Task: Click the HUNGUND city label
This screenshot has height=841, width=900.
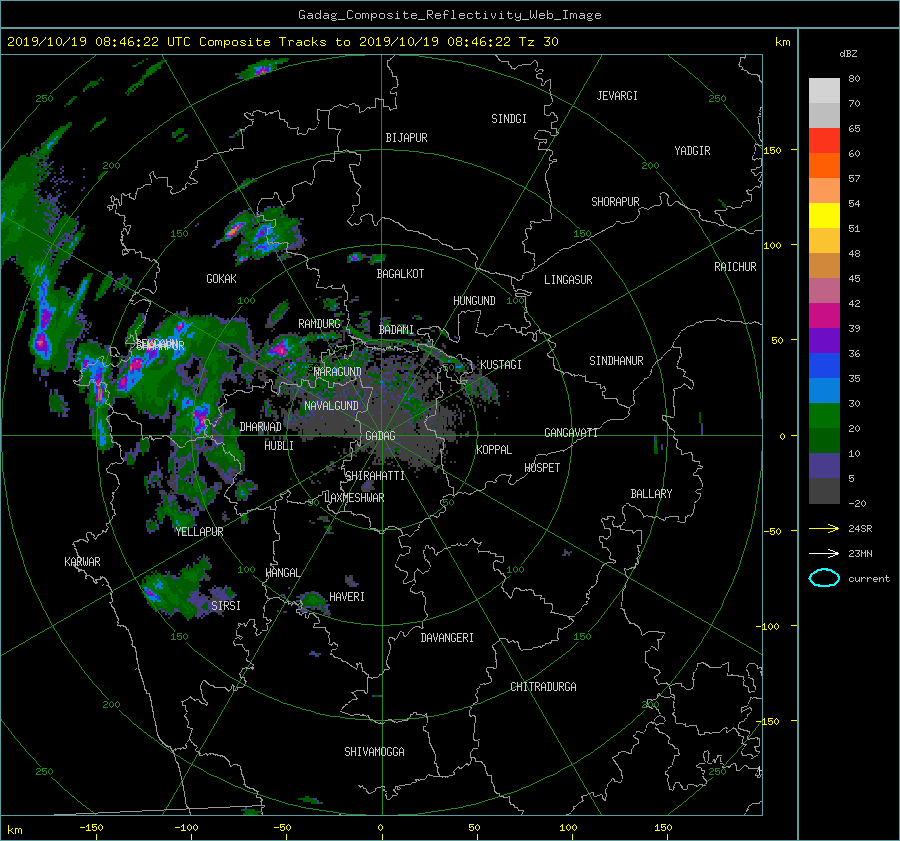Action: coord(474,301)
